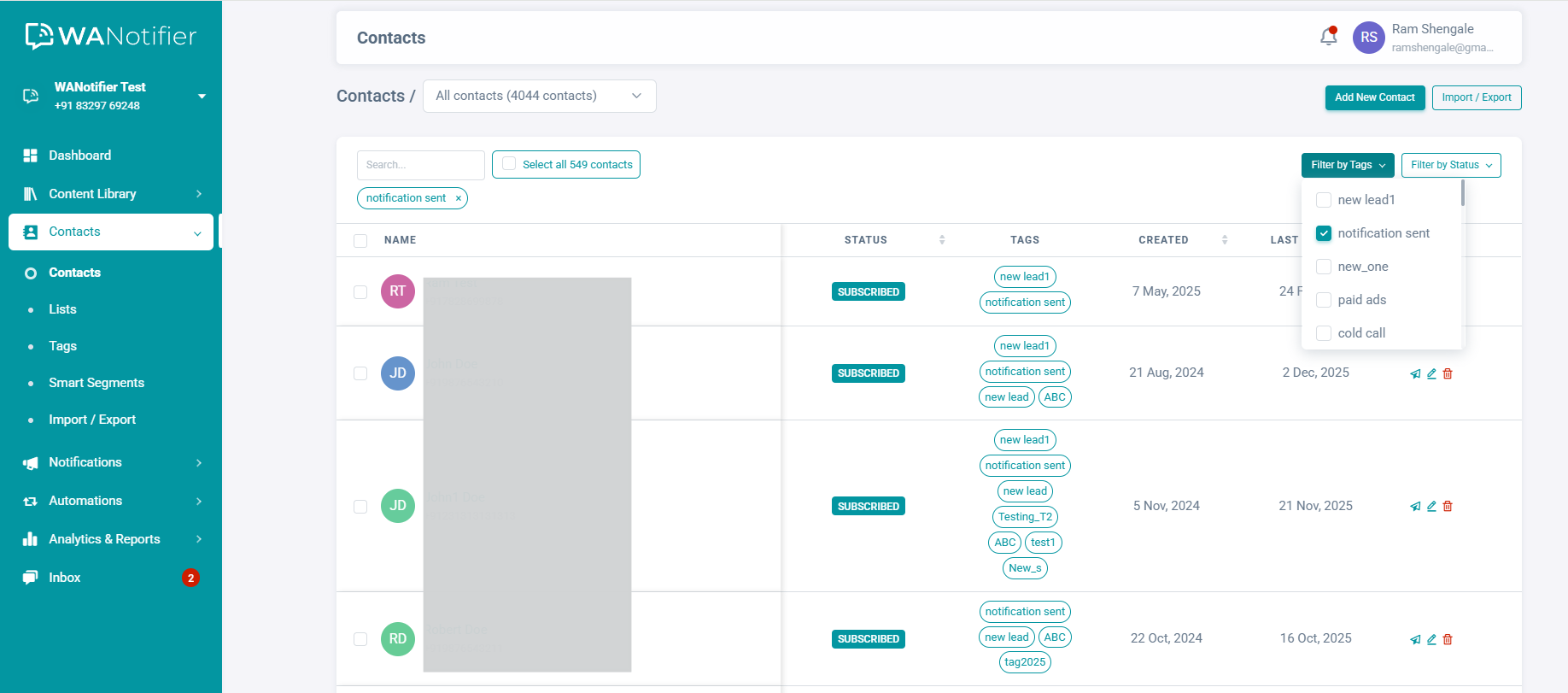Click the RS user avatar

(x=1368, y=38)
